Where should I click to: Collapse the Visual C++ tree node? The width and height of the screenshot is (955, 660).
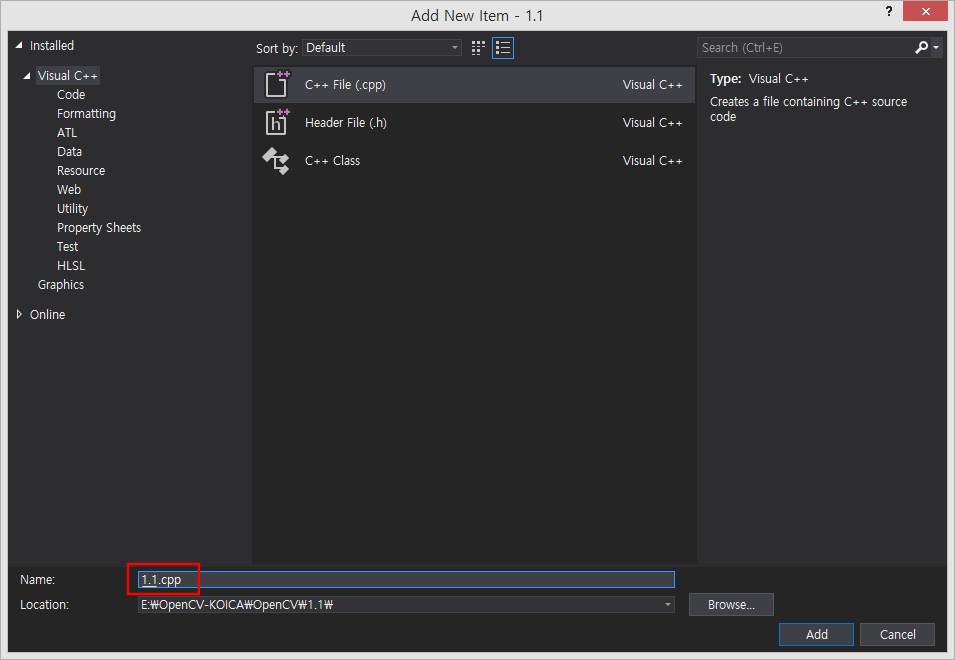pos(27,76)
